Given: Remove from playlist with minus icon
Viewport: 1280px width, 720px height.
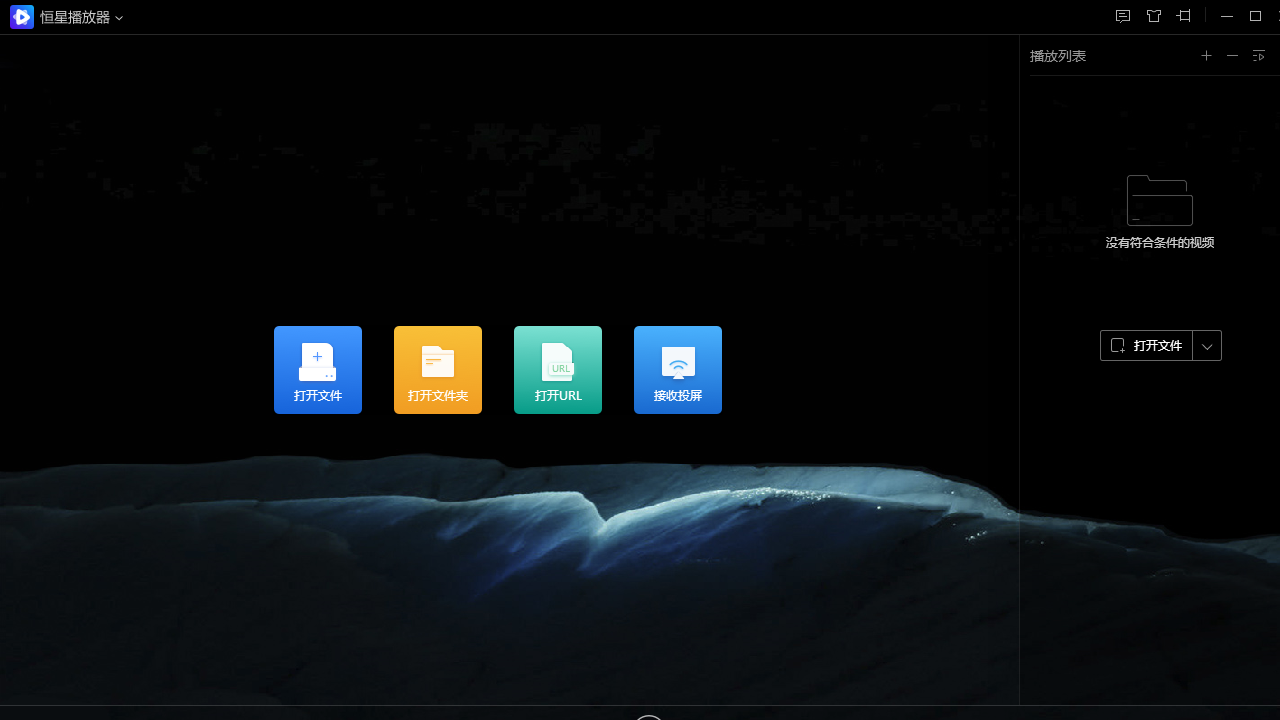Looking at the screenshot, I should pyautogui.click(x=1232, y=56).
